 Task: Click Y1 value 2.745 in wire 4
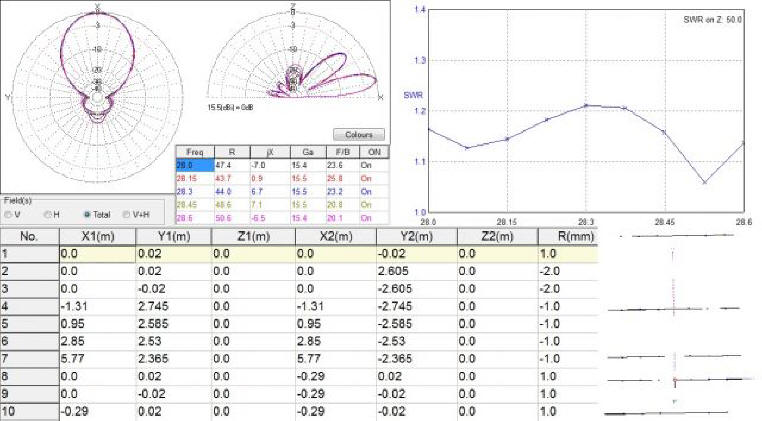click(173, 306)
